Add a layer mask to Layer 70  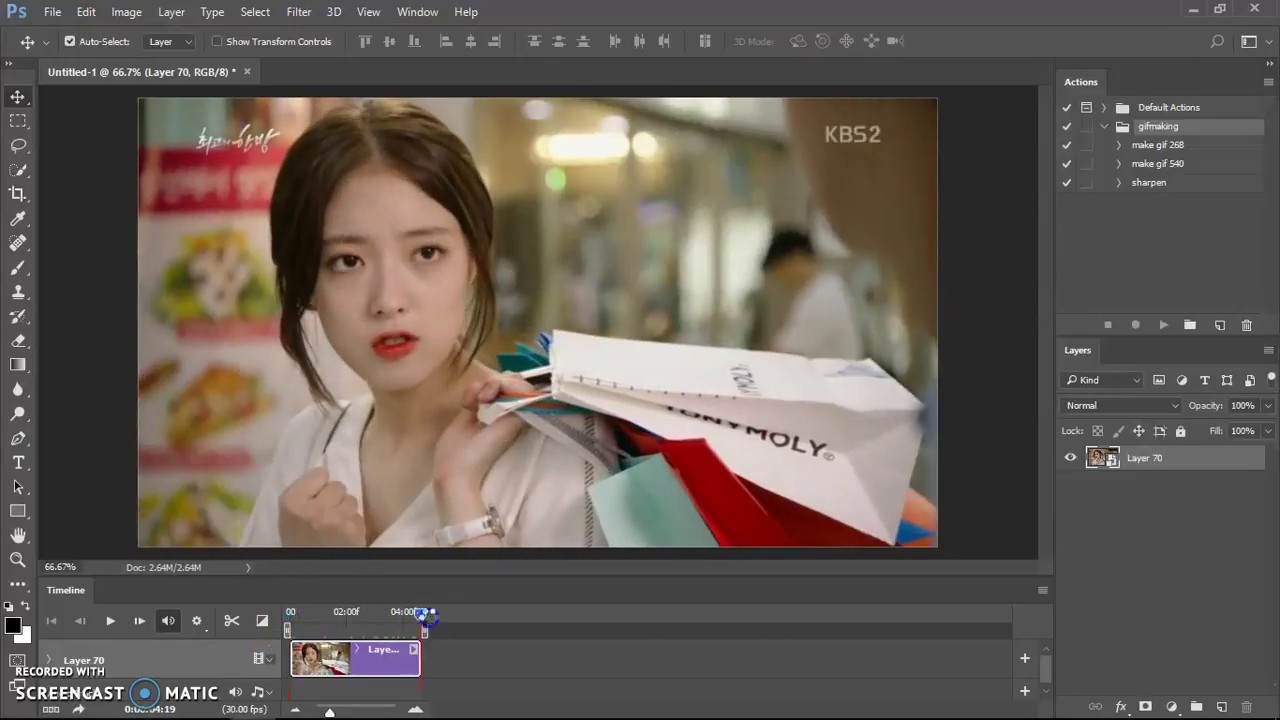point(1146,707)
